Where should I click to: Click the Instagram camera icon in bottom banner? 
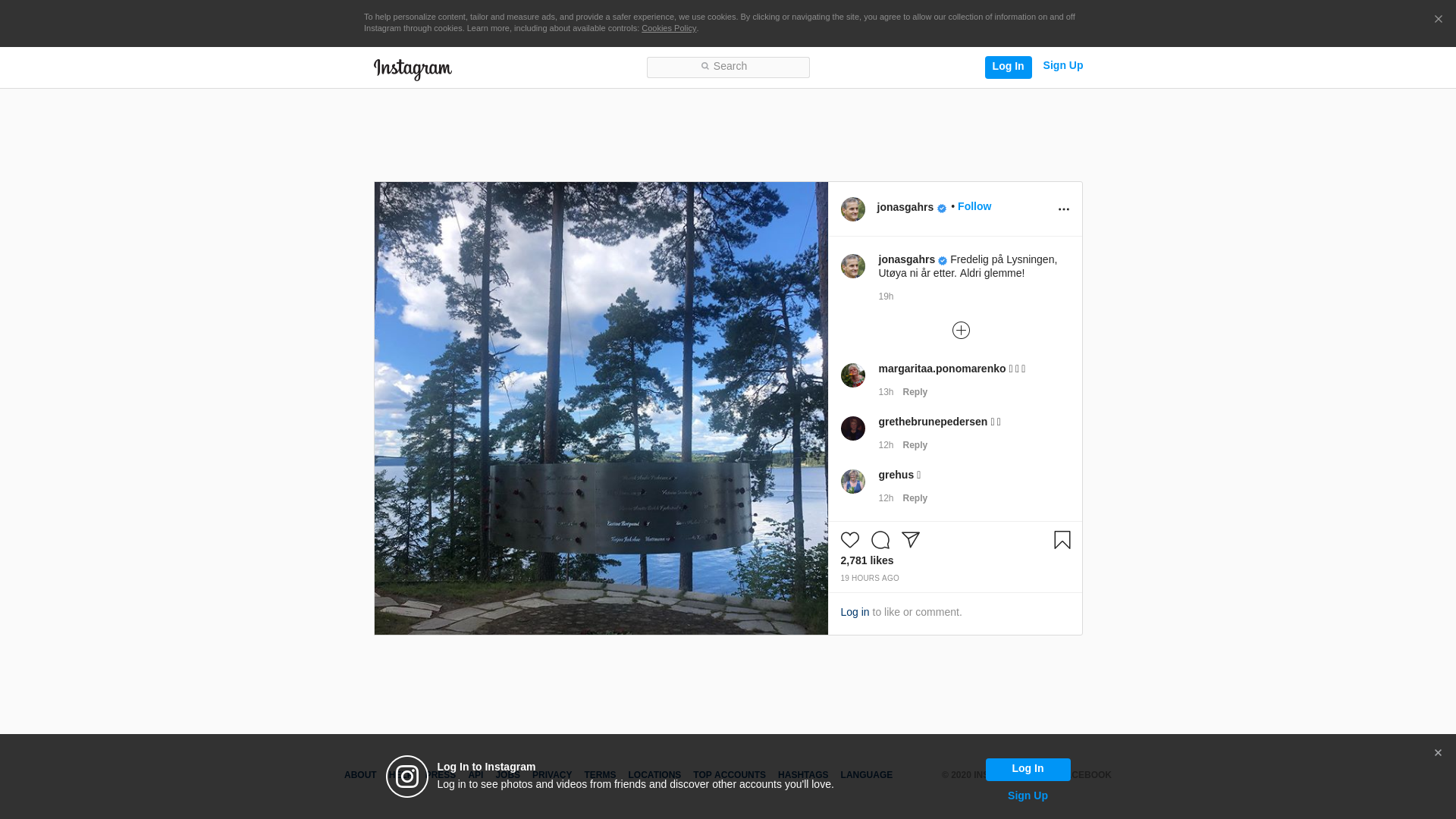click(x=407, y=777)
